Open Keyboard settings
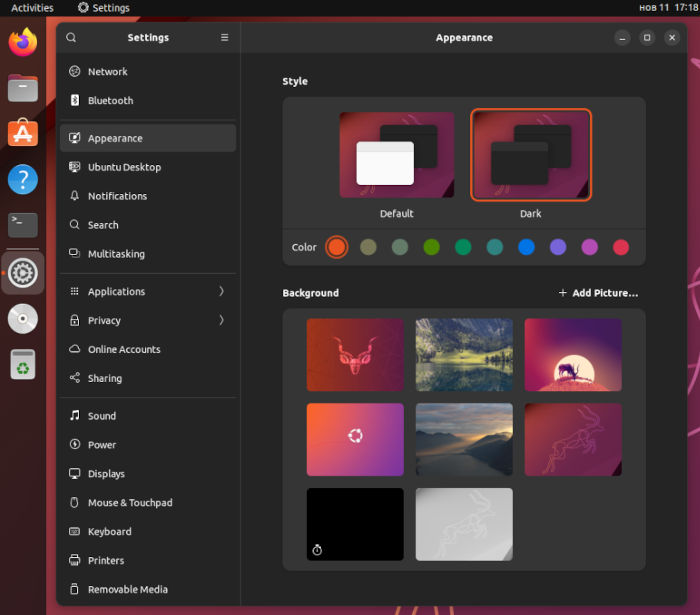 148,531
